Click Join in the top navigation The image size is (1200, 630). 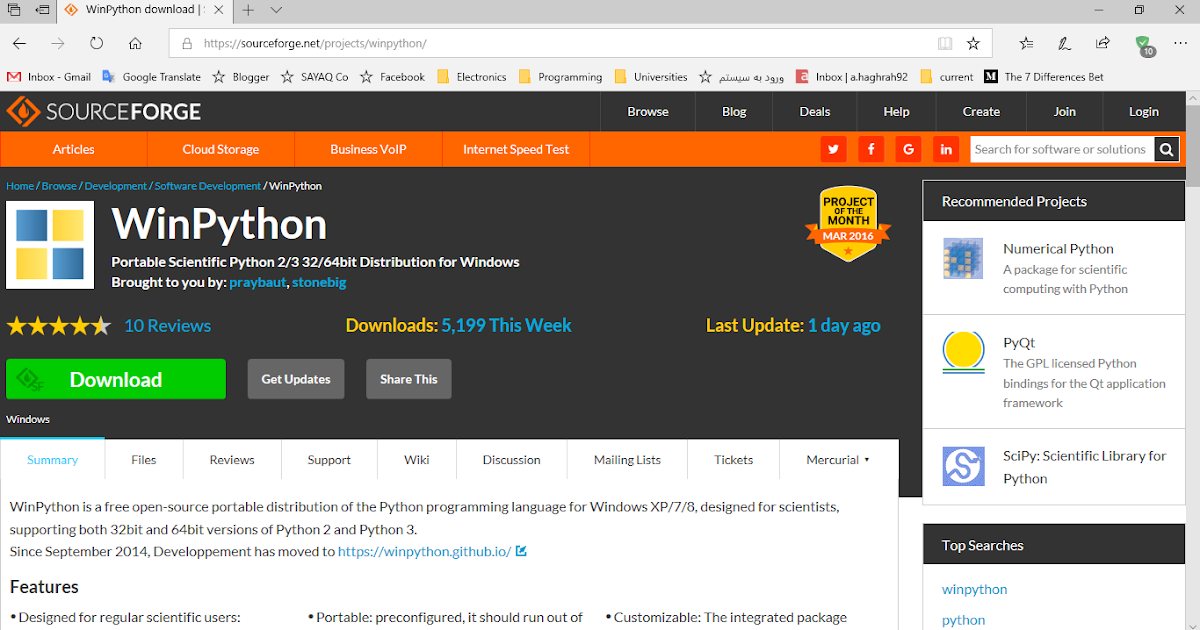click(1065, 111)
